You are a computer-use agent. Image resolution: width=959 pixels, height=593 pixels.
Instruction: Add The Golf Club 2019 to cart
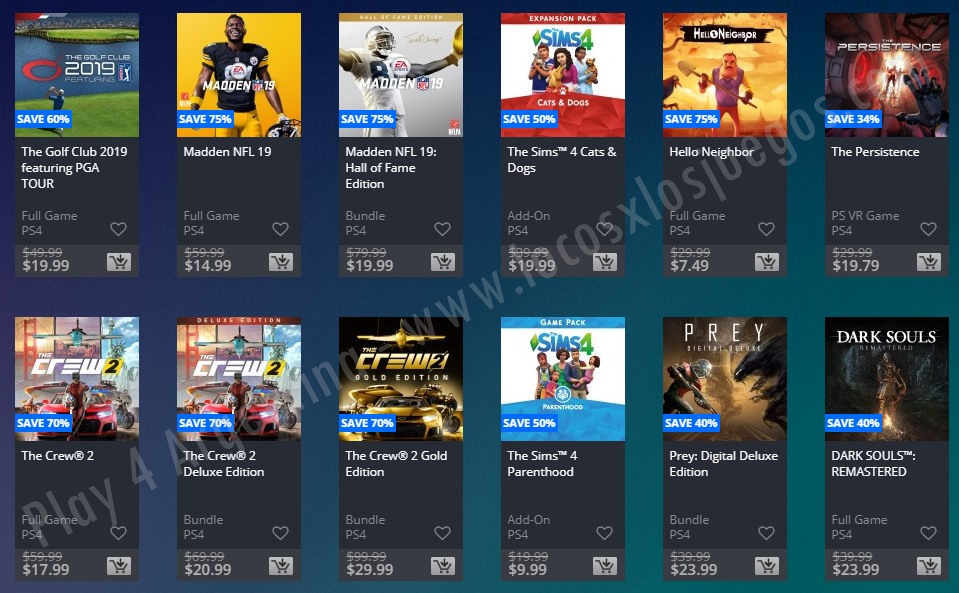(x=119, y=262)
